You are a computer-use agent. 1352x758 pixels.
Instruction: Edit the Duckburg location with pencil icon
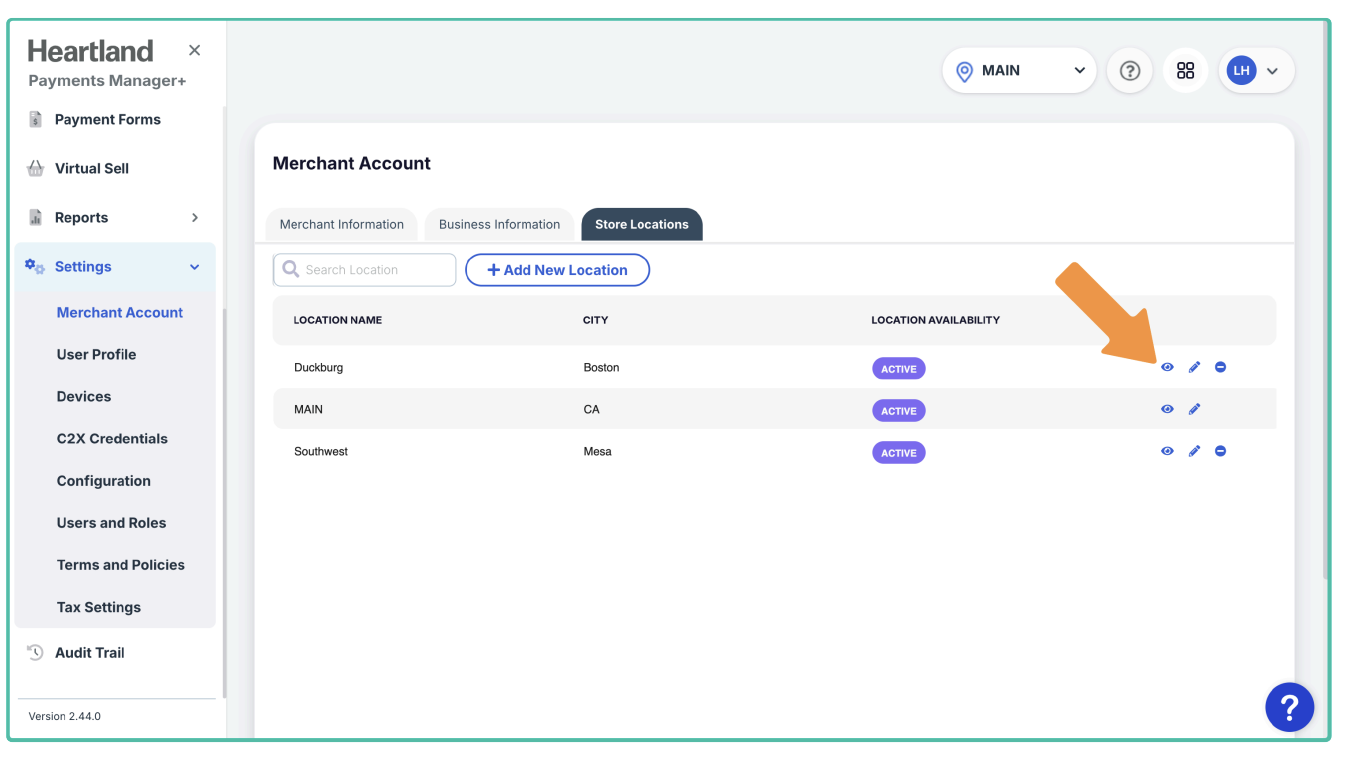(1194, 368)
